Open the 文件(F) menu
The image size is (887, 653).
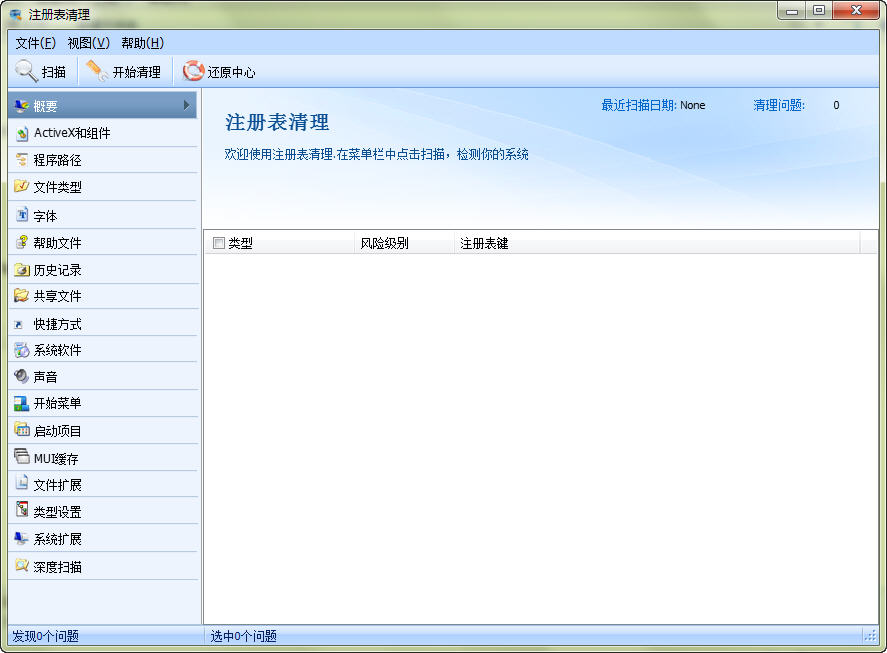[x=36, y=43]
